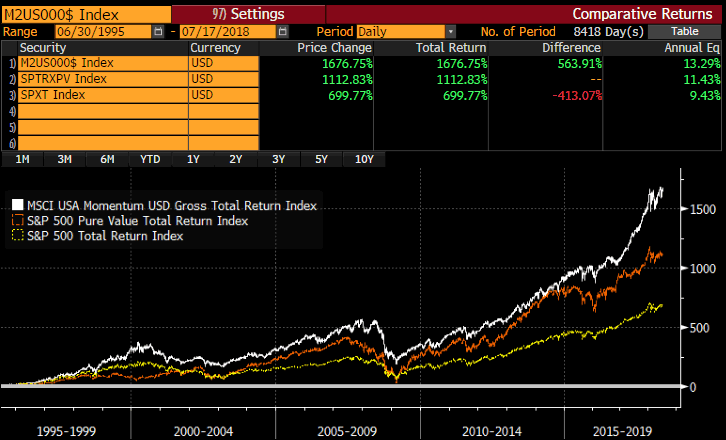Click the S&P 500 Pure Value legend label

coord(138,220)
